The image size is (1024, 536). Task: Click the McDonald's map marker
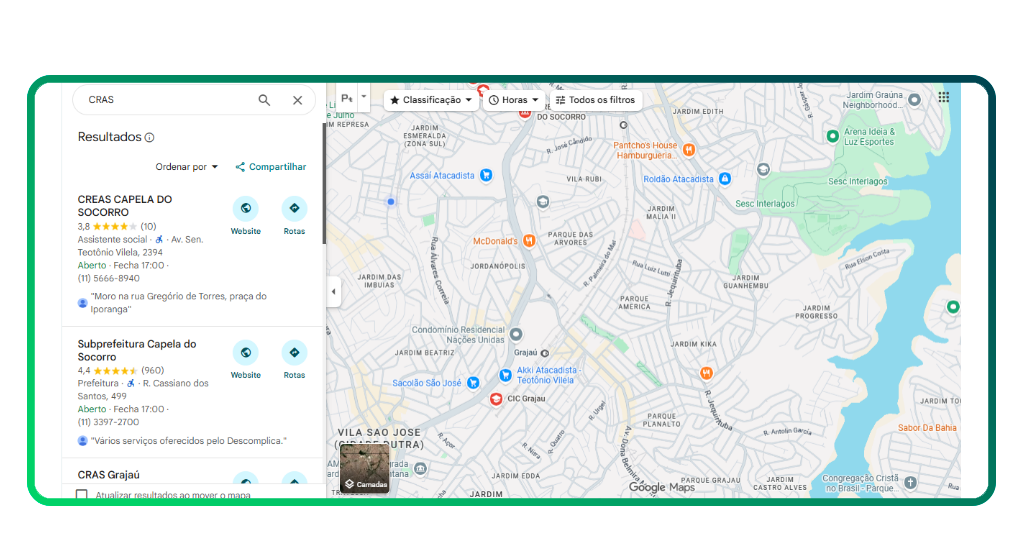pyautogui.click(x=529, y=241)
